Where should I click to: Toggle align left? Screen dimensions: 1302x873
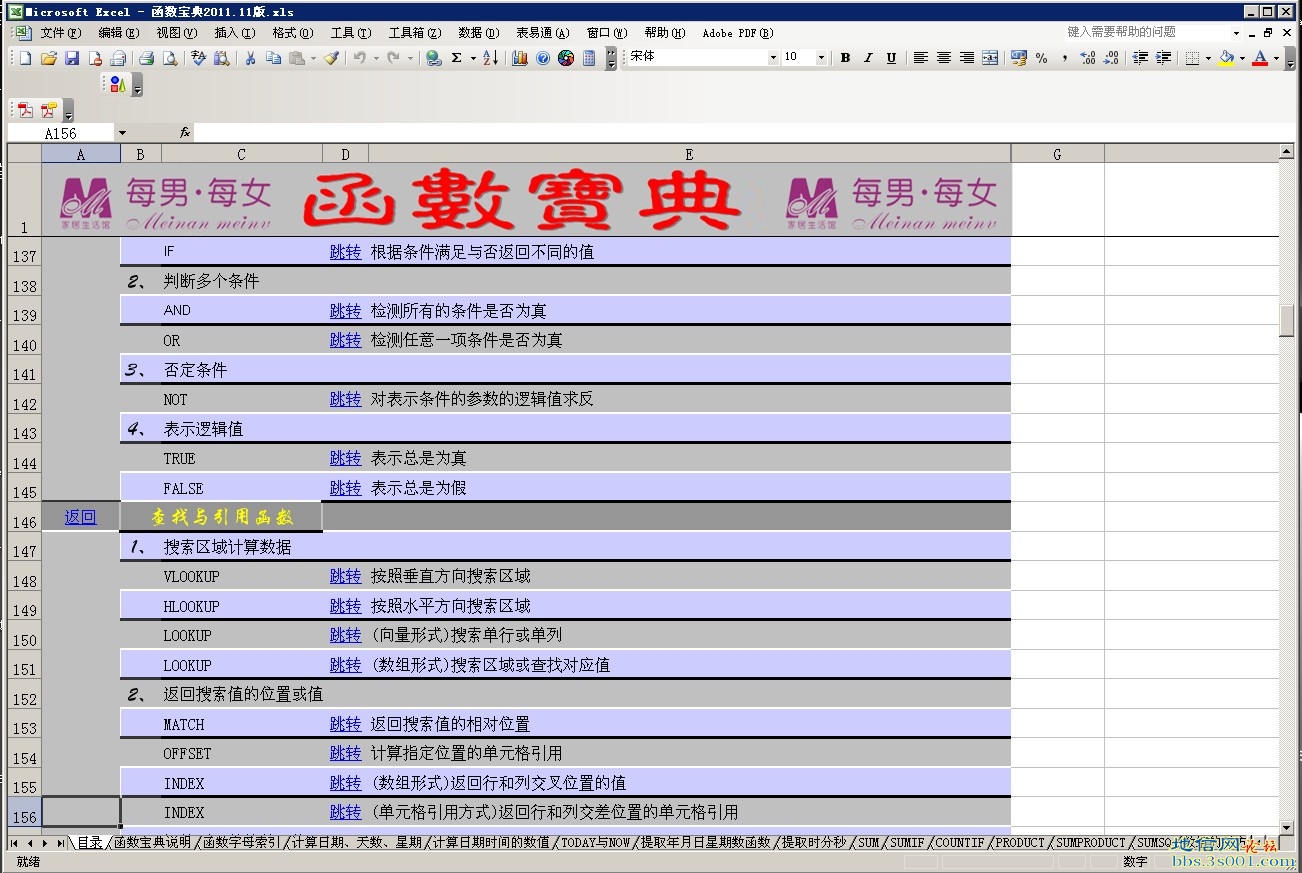point(920,58)
